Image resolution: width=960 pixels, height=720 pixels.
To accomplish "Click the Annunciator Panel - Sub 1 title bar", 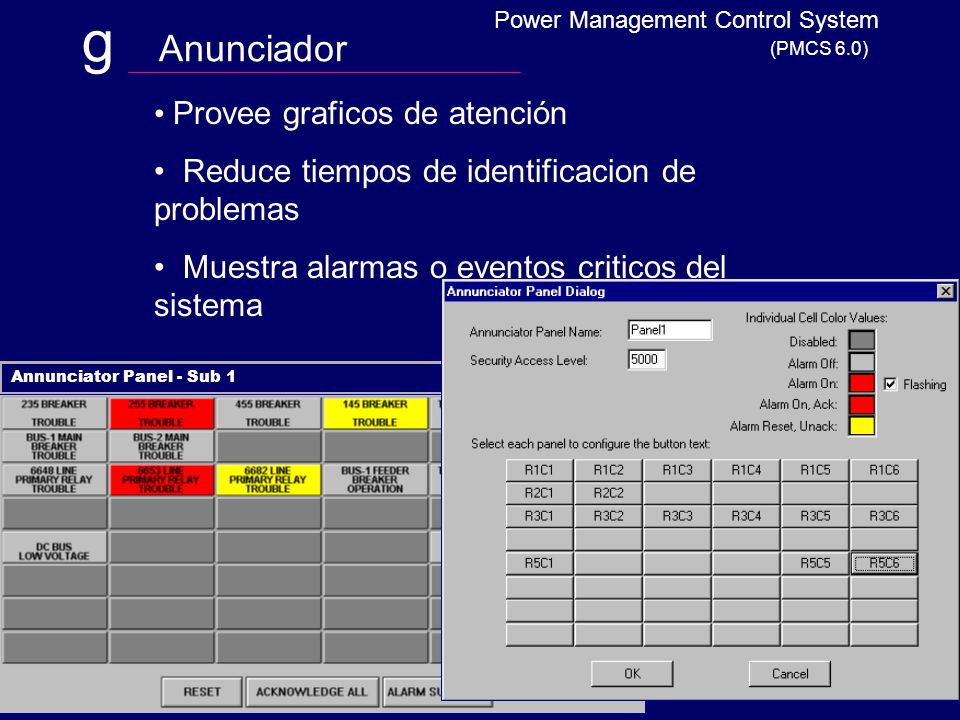I will (220, 377).
